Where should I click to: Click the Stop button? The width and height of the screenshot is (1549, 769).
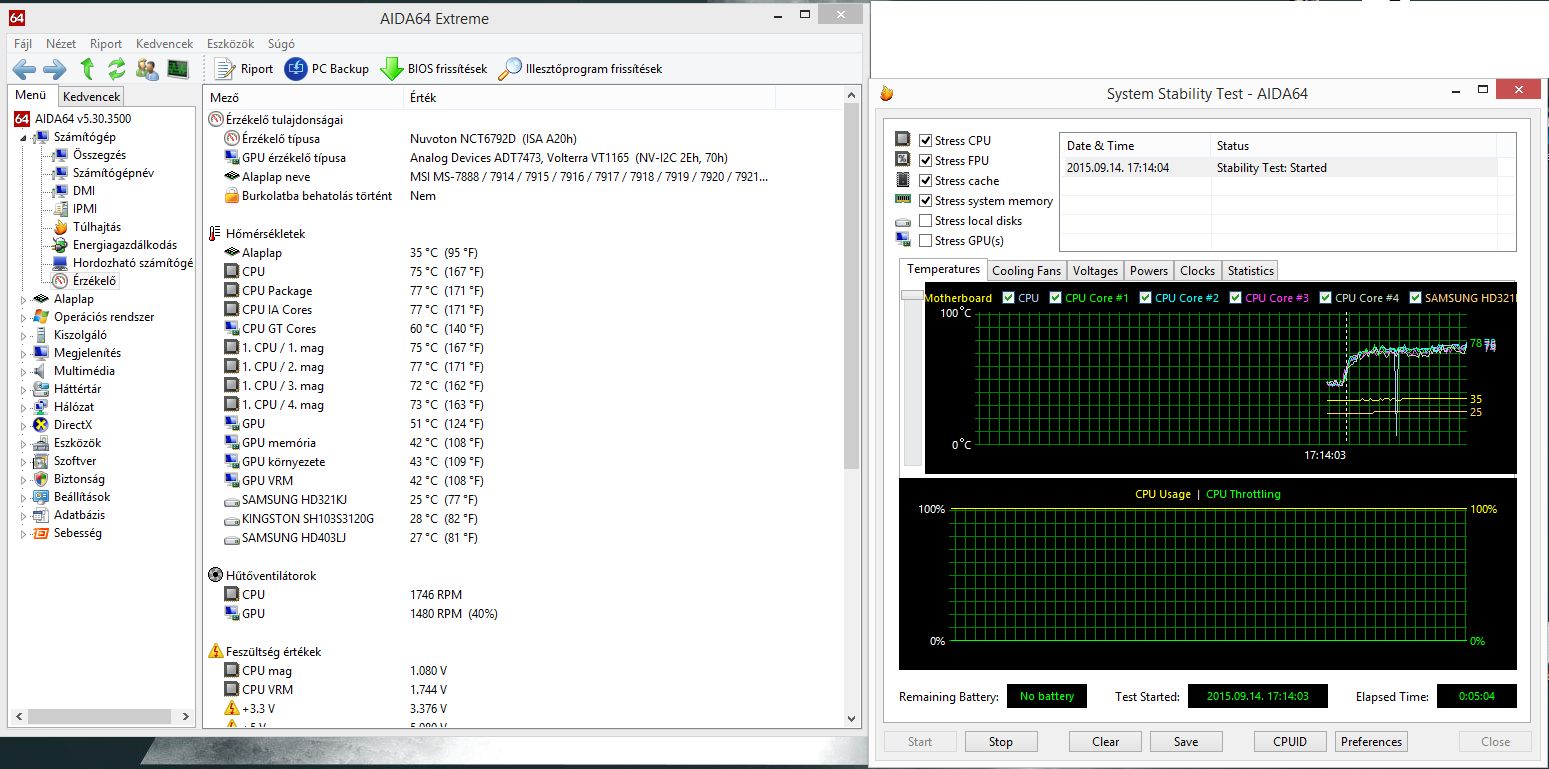click(1001, 742)
